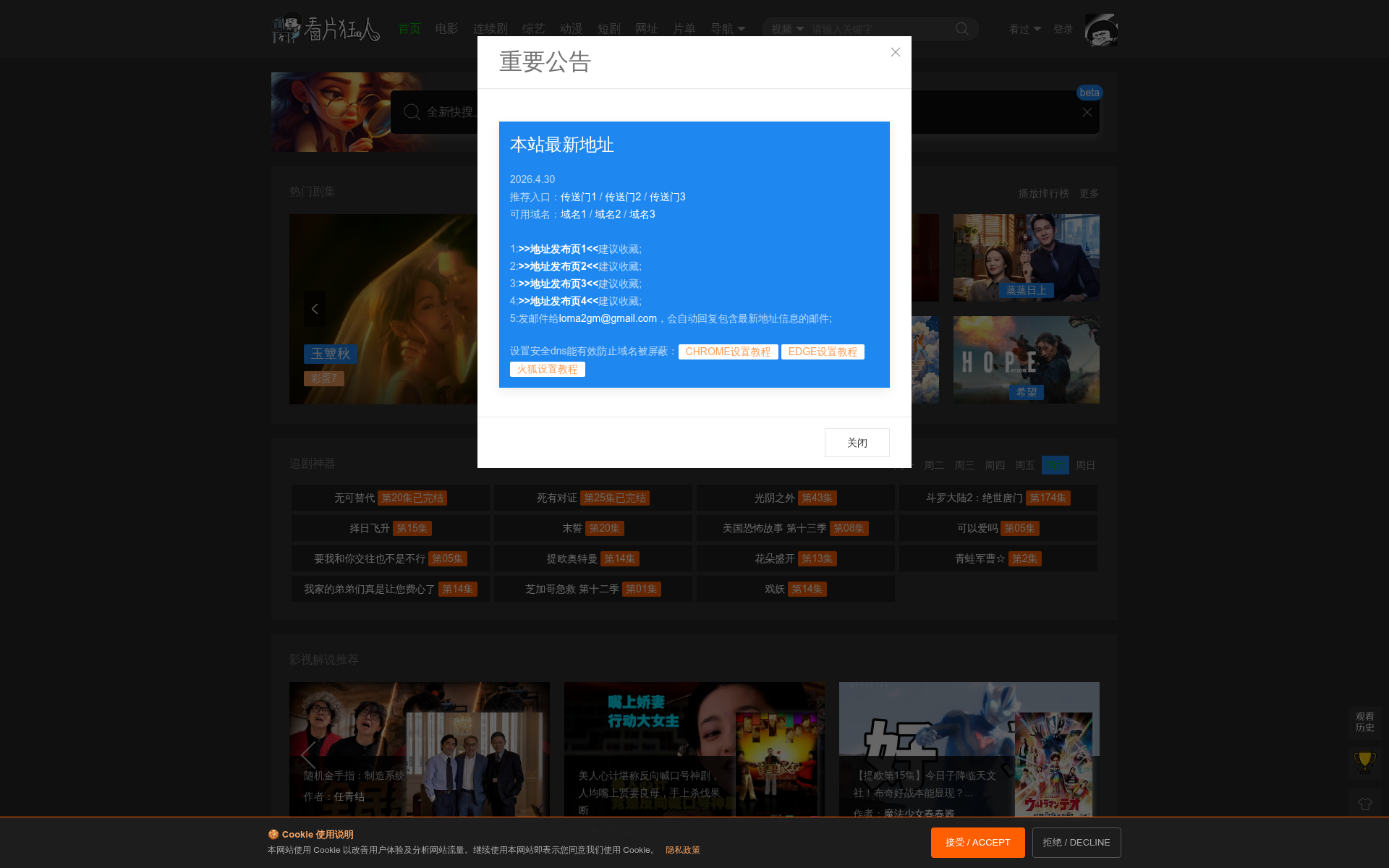The image size is (1389, 868).
Task: Open the 连续剧 menu item
Action: pos(490,29)
